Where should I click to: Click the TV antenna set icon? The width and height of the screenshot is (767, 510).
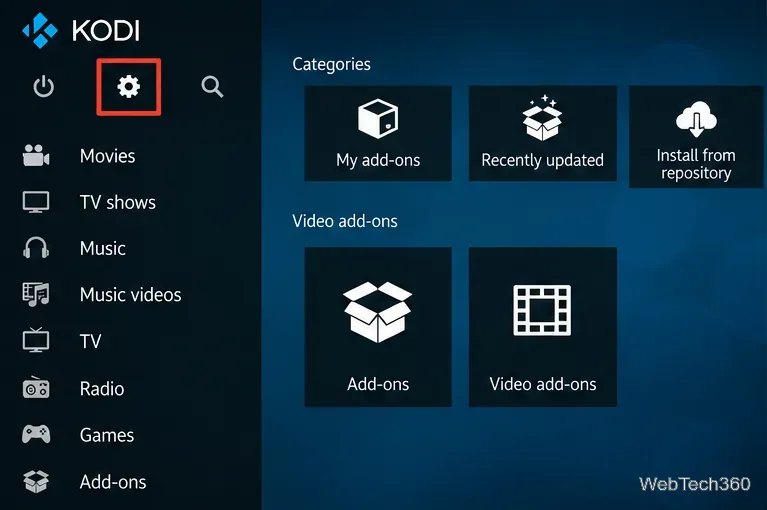36,340
